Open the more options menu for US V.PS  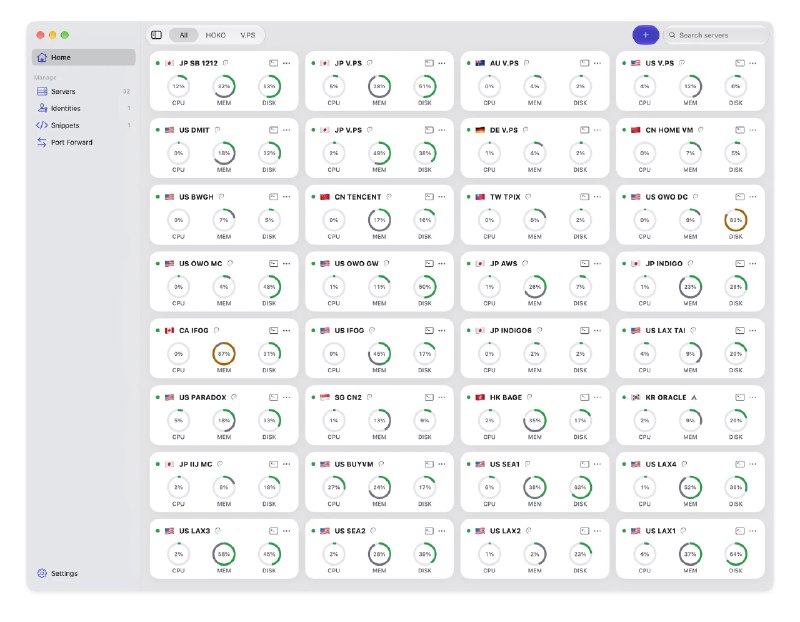pyautogui.click(x=753, y=63)
